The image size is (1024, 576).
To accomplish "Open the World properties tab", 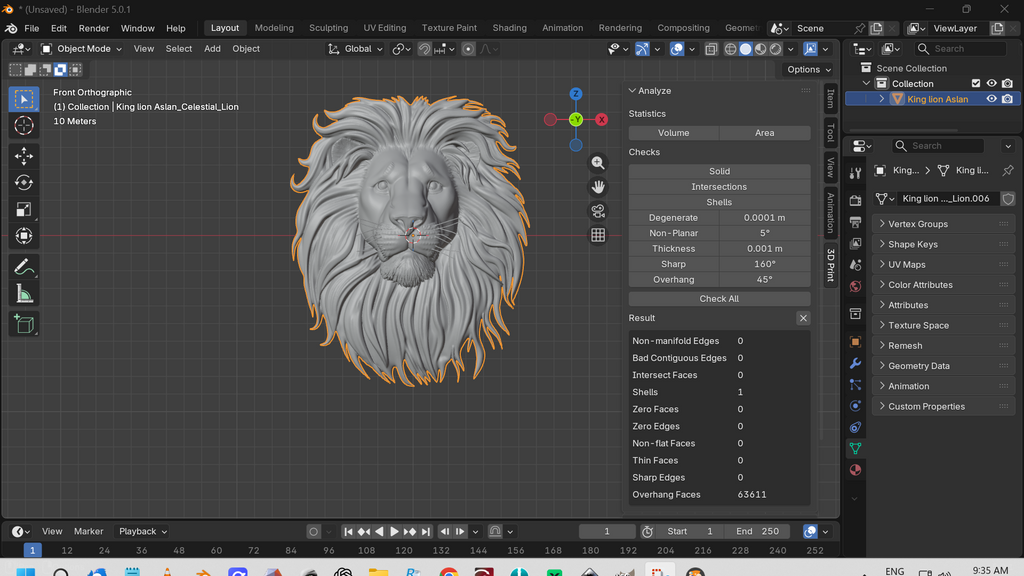I will click(x=856, y=286).
